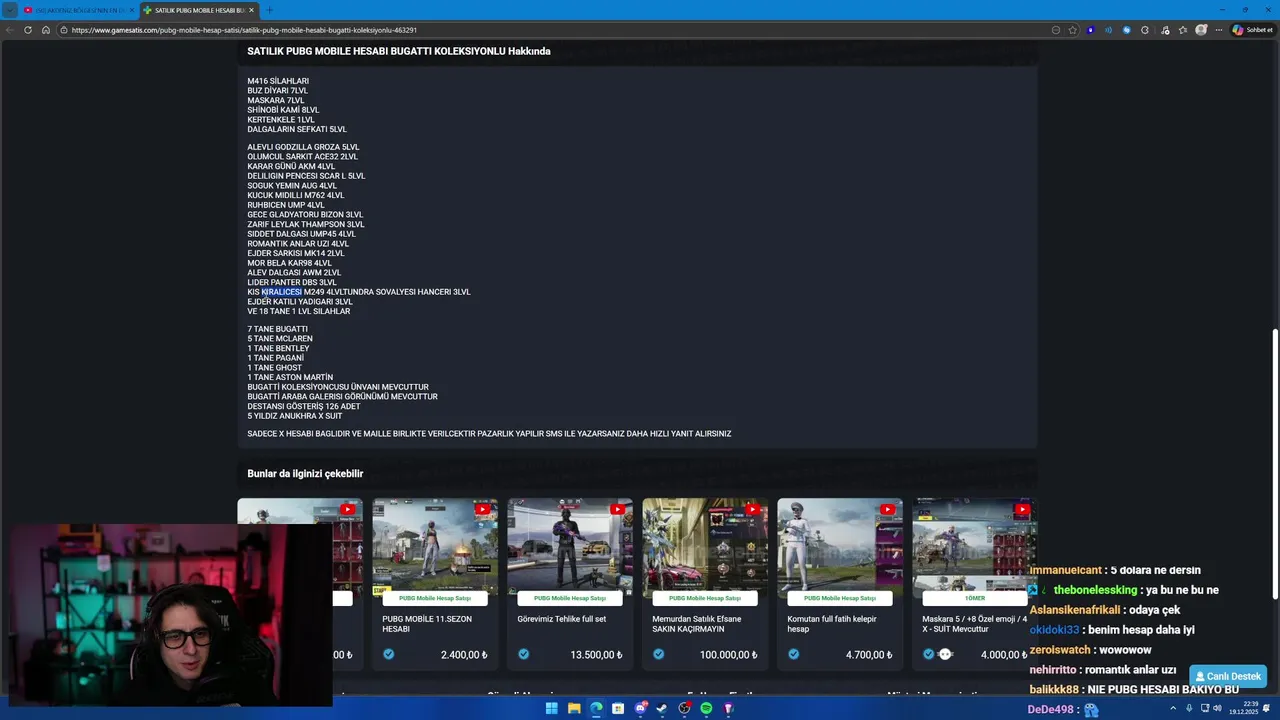This screenshot has height=720, width=1280.
Task: Play YouTube video on Komutan full fatih card
Action: (x=887, y=509)
